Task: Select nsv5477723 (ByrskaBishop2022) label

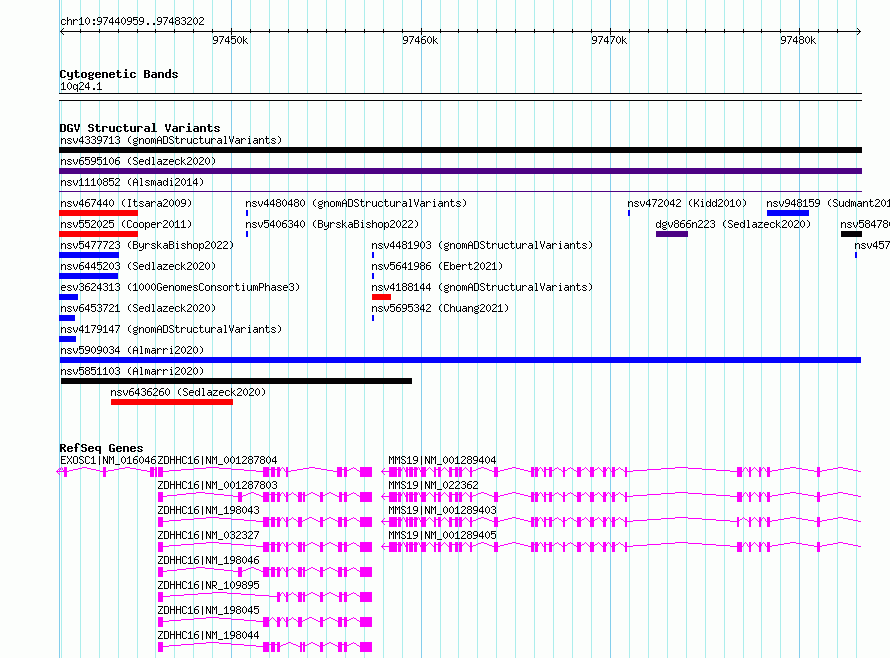Action: point(147,245)
